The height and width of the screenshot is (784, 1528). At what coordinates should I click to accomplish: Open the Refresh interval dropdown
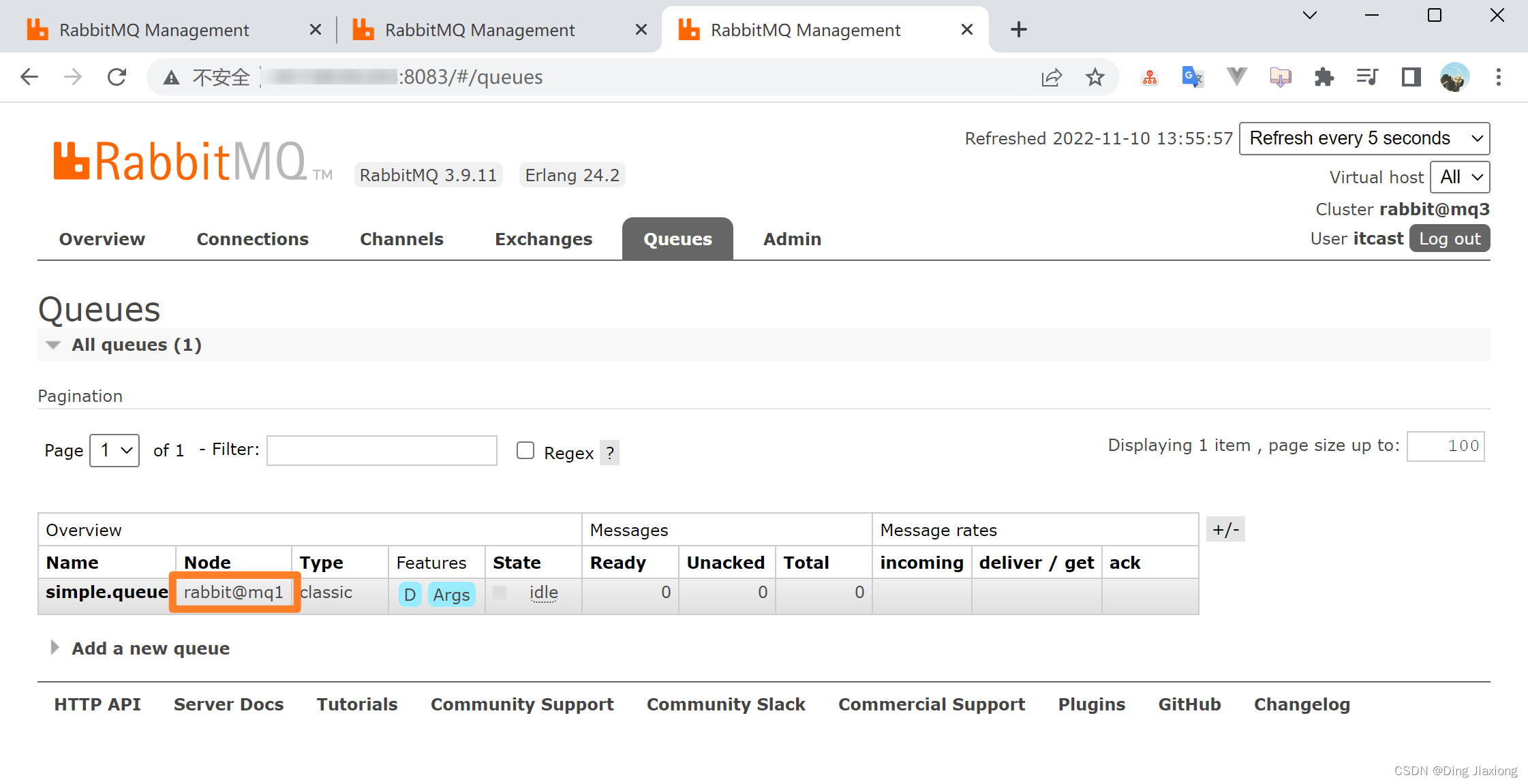(1364, 138)
